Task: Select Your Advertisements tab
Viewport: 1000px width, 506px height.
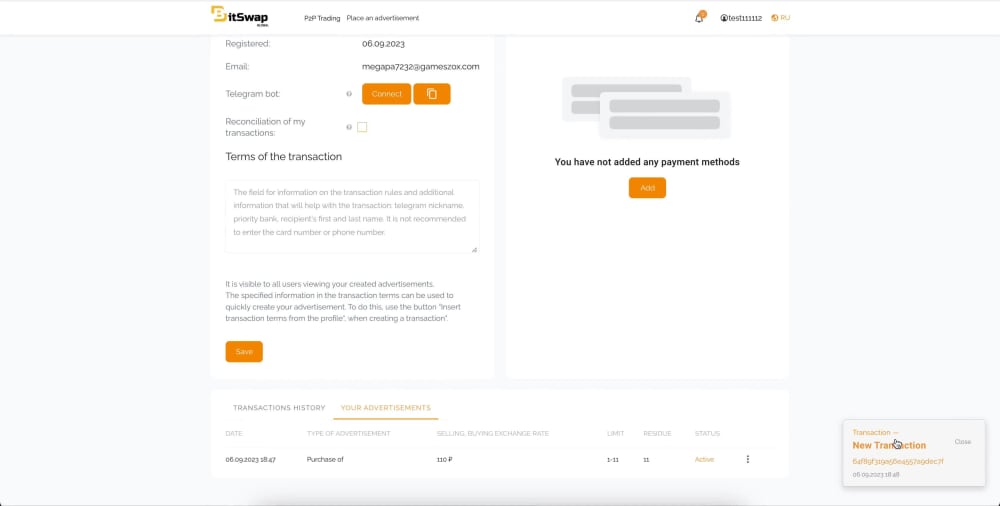Action: 386,408
